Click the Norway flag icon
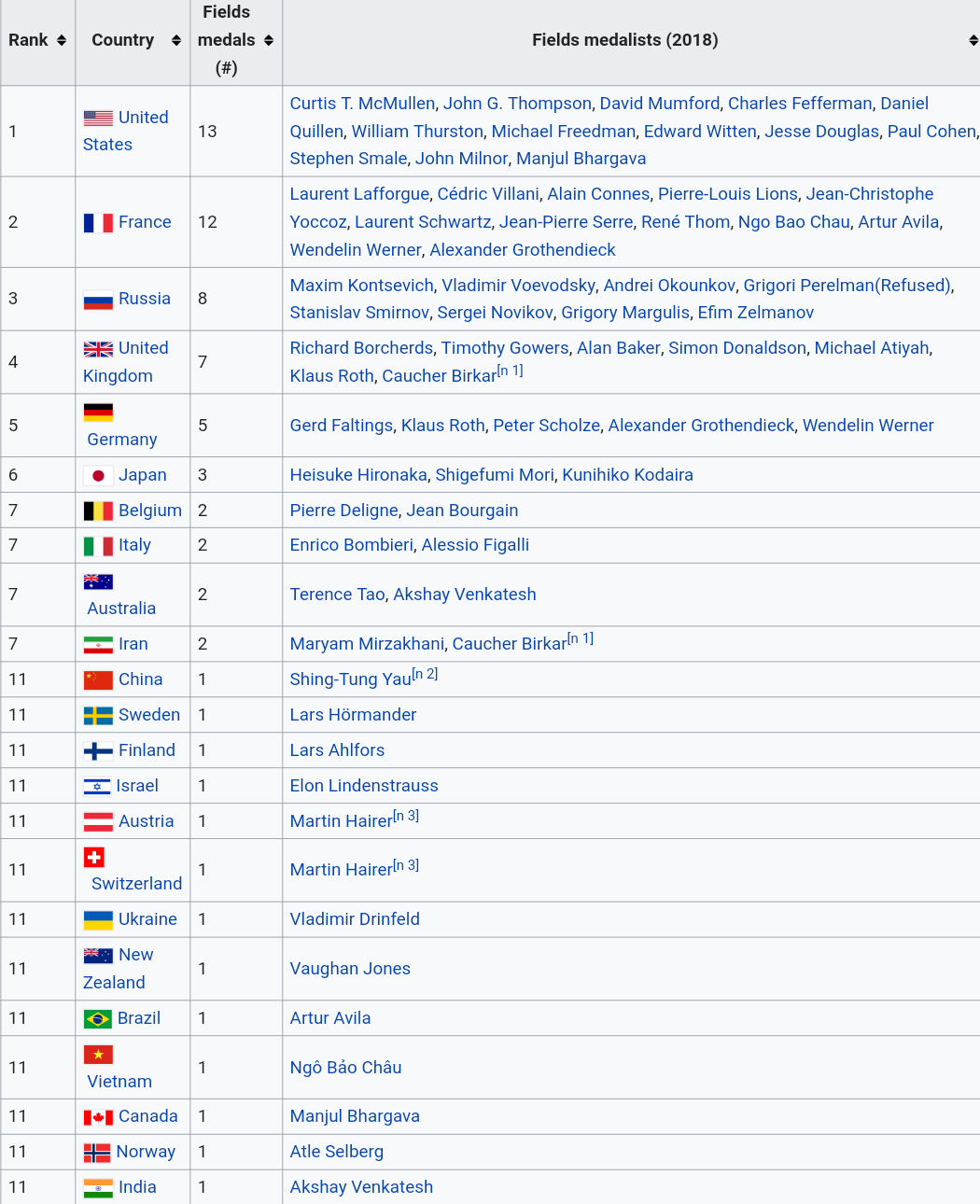The width and height of the screenshot is (980, 1204). pos(97,1153)
